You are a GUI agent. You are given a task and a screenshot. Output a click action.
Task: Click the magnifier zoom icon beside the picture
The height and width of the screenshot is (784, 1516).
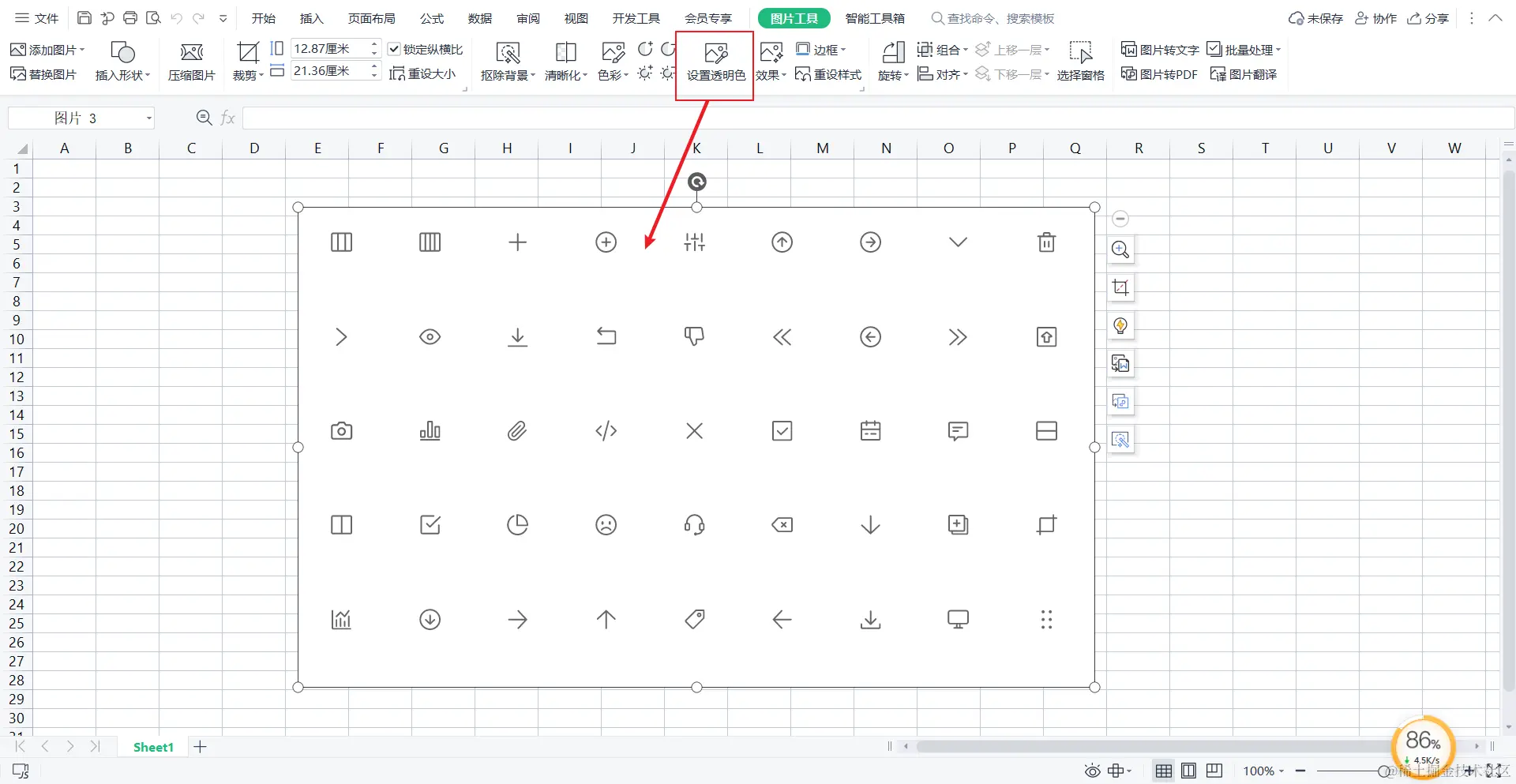tap(1120, 249)
